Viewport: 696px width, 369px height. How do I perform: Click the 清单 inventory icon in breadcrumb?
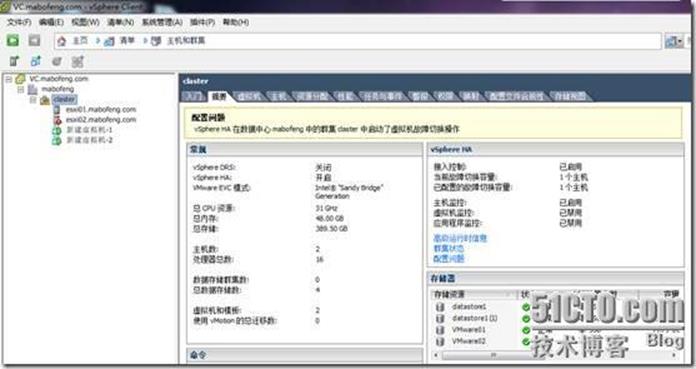click(109, 41)
